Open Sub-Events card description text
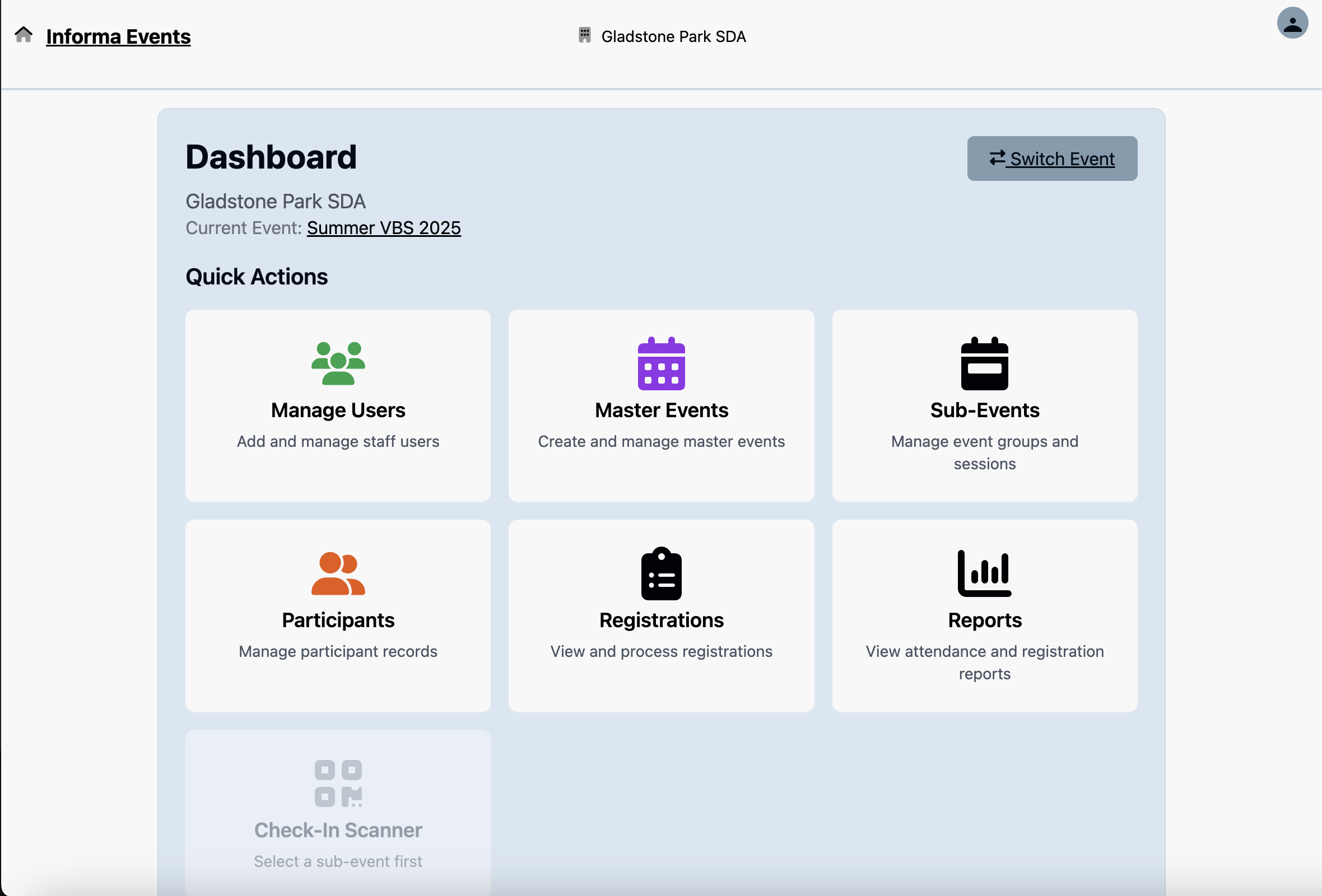This screenshot has height=896, width=1322. click(984, 452)
